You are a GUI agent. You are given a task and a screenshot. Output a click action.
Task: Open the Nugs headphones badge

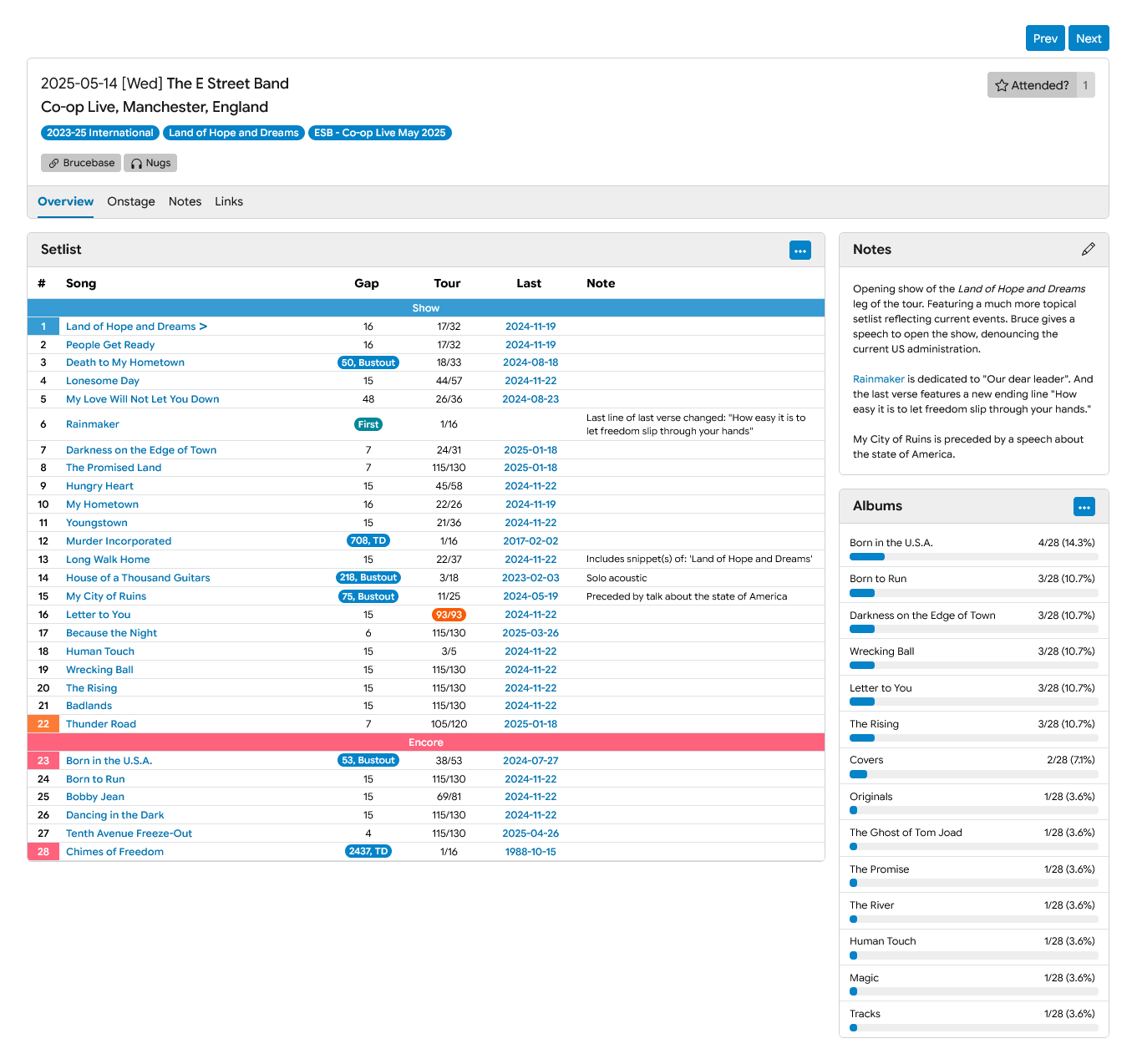(150, 163)
